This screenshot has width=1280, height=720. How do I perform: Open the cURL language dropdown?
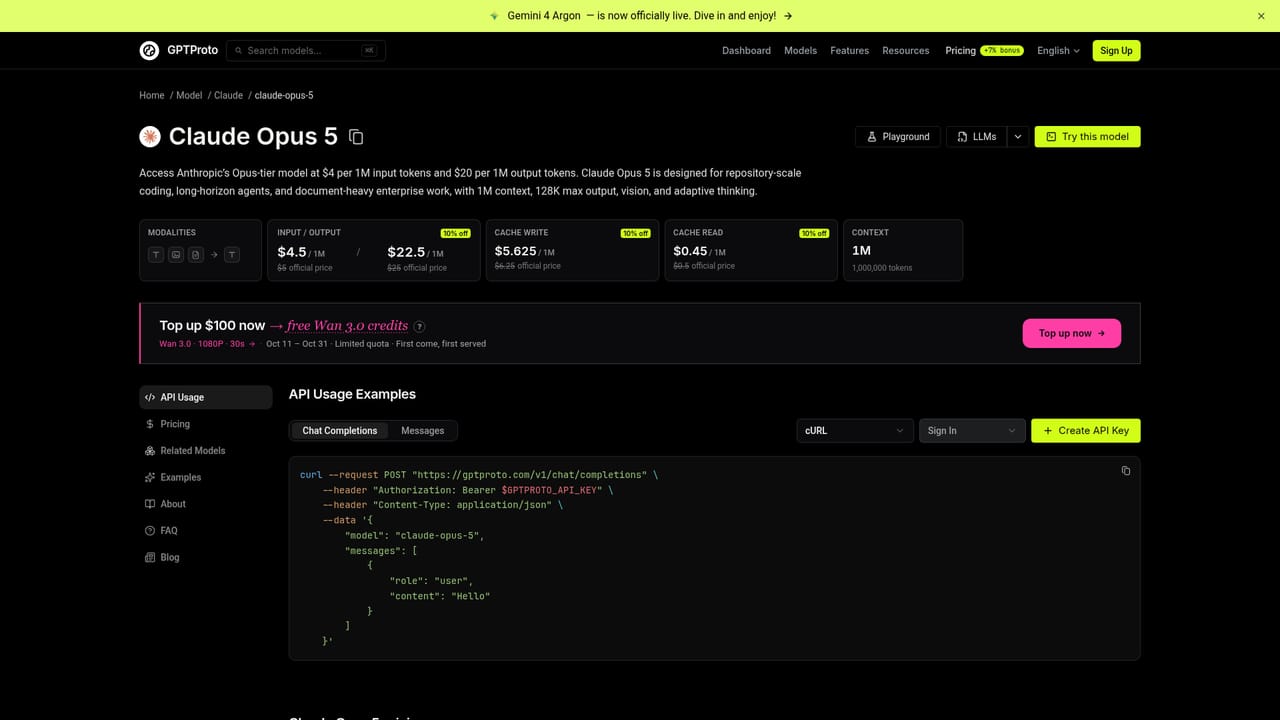tap(855, 431)
